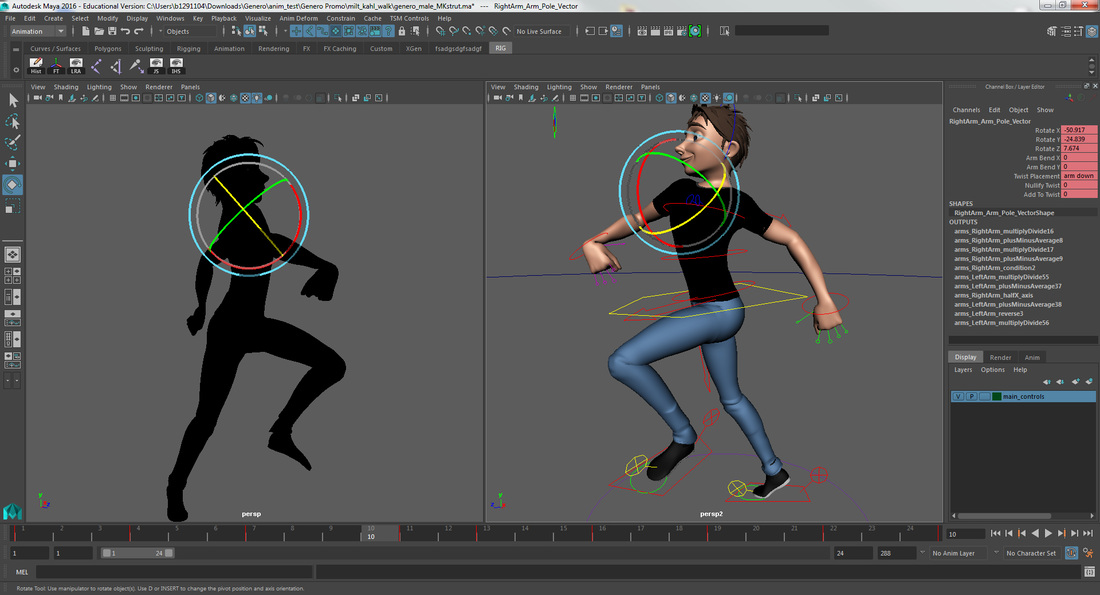Click the Hist shelf button
Image resolution: width=1100 pixels, height=595 pixels.
pos(36,66)
